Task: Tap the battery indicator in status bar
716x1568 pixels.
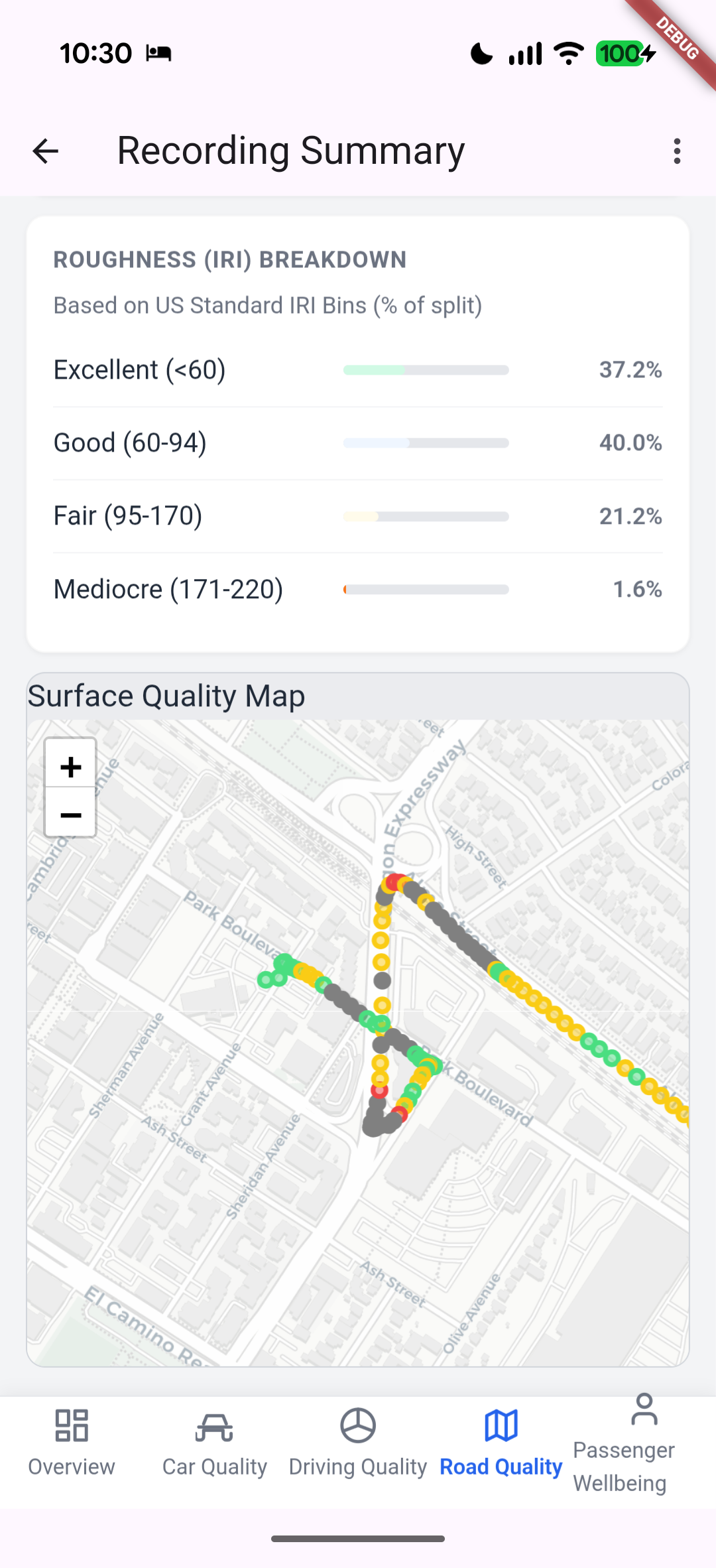Action: (625, 53)
